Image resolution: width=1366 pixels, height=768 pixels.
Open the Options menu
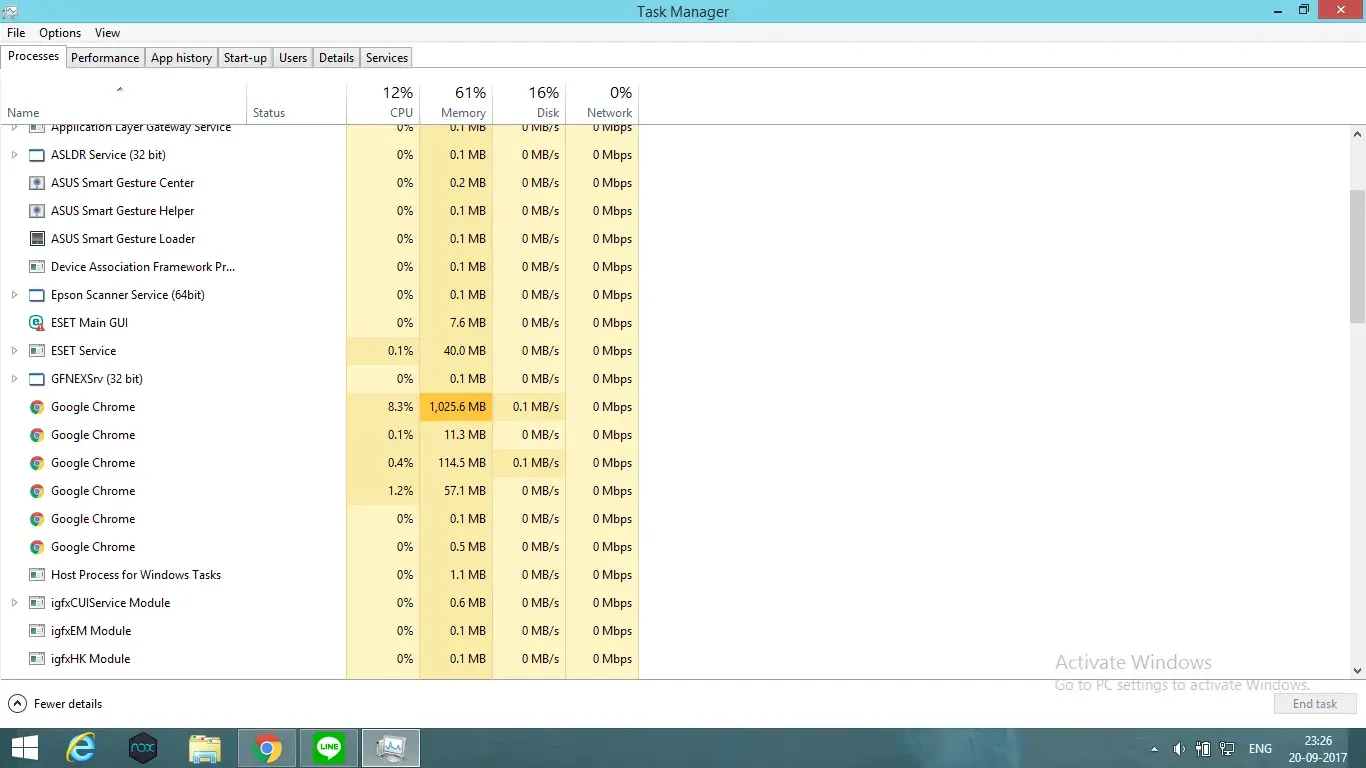pyautogui.click(x=60, y=33)
